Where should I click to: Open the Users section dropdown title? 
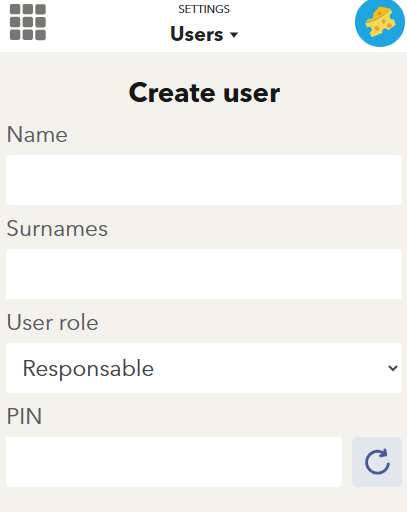pyautogui.click(x=204, y=34)
